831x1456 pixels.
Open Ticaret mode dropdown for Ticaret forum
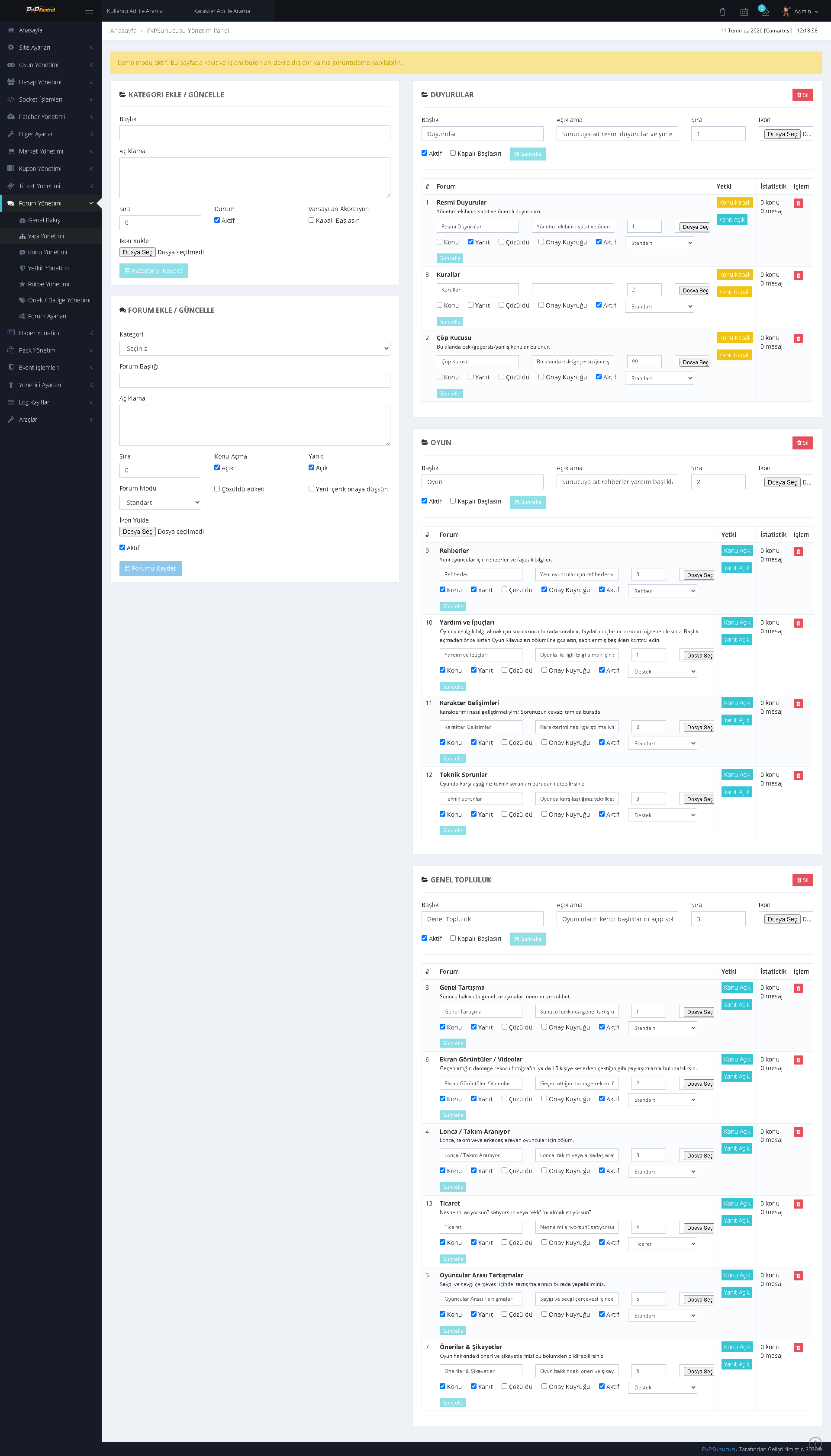[x=662, y=1244]
